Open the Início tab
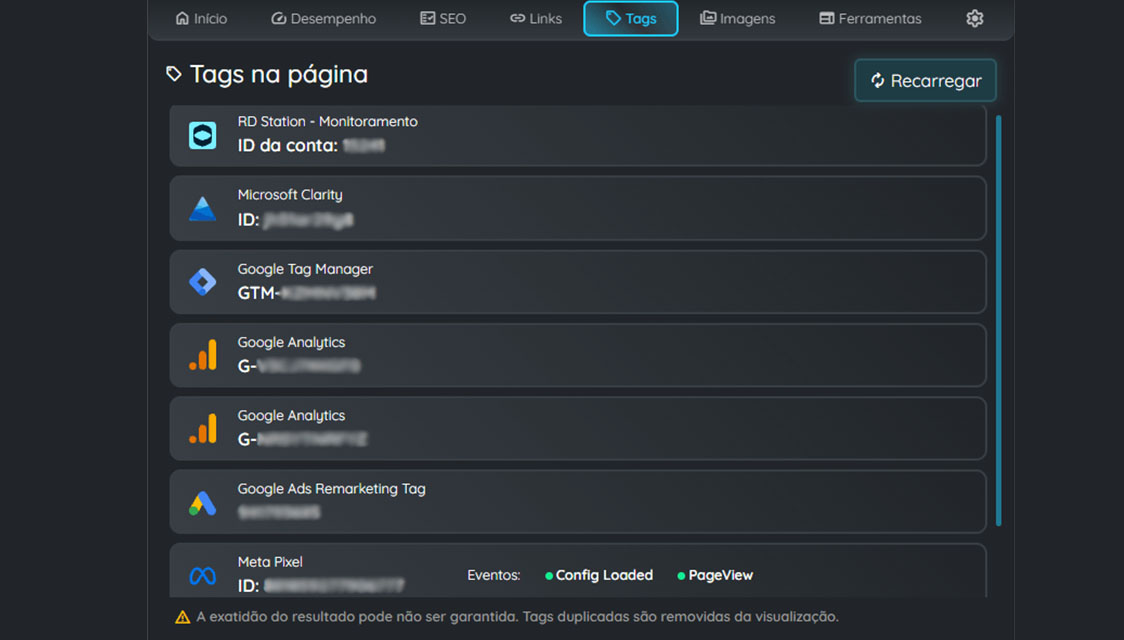The width and height of the screenshot is (1124, 640). click(x=201, y=19)
